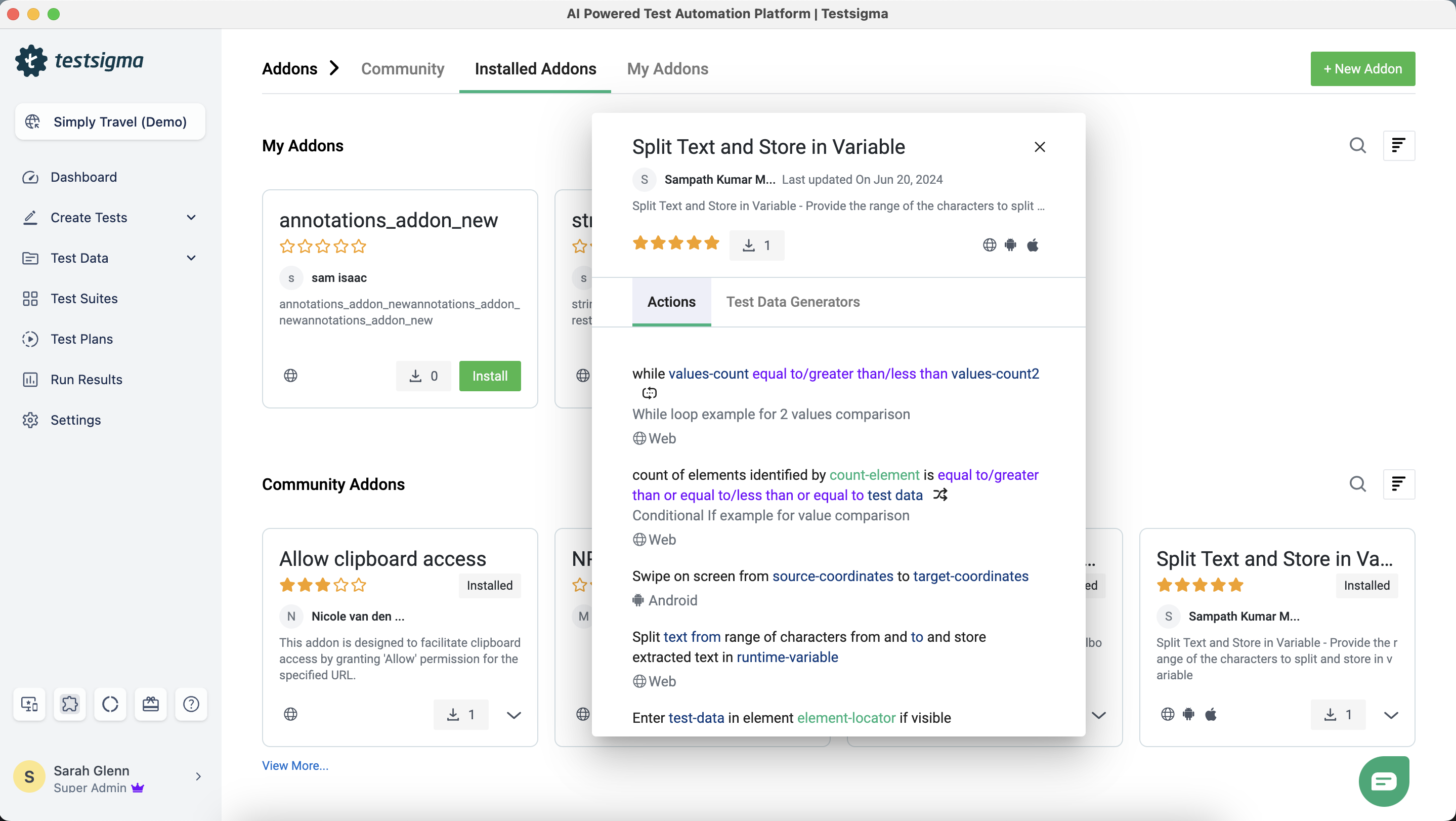This screenshot has height=821, width=1456.
Task: Click the Testsigma logo
Action: click(79, 61)
